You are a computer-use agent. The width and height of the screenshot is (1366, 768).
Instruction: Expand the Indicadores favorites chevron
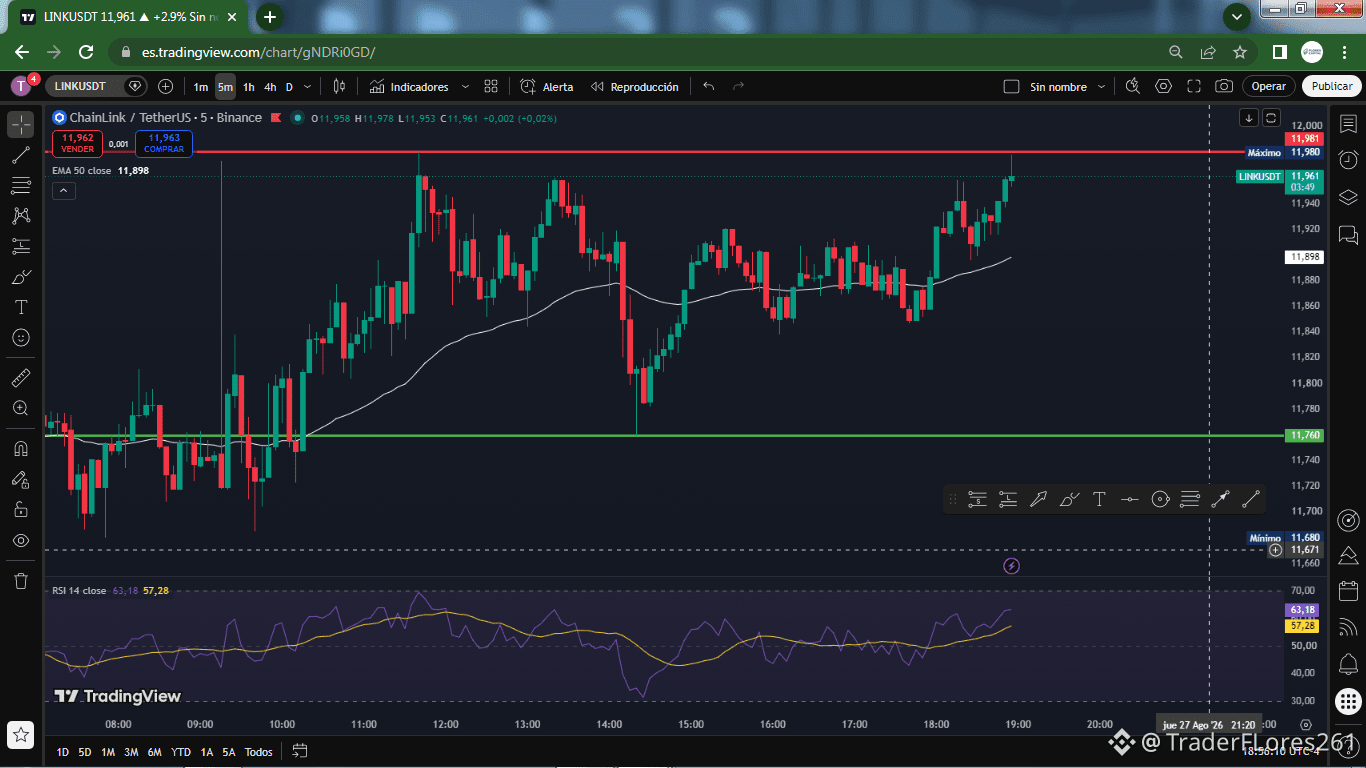(465, 87)
